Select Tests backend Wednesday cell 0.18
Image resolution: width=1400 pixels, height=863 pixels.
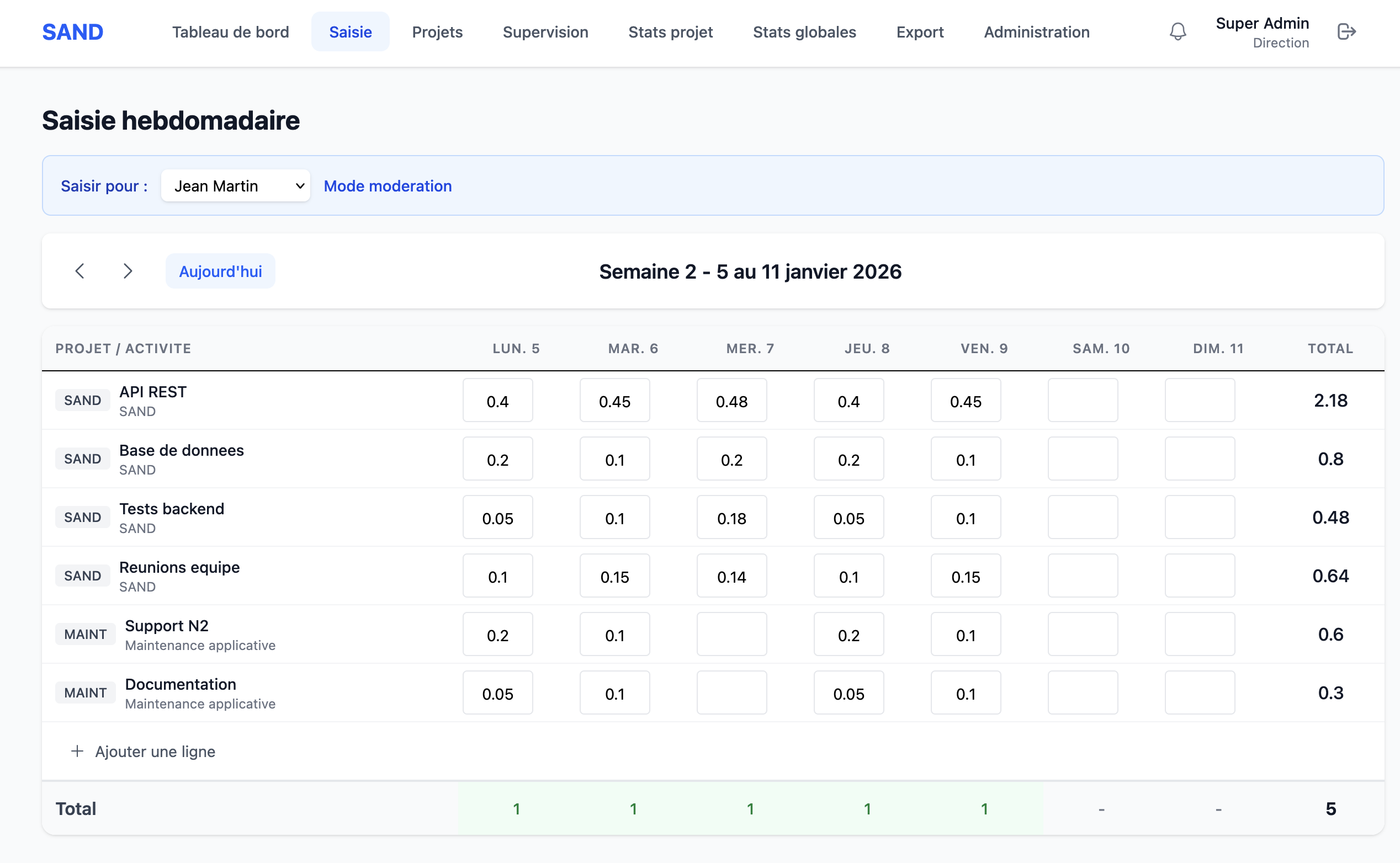pyautogui.click(x=731, y=518)
